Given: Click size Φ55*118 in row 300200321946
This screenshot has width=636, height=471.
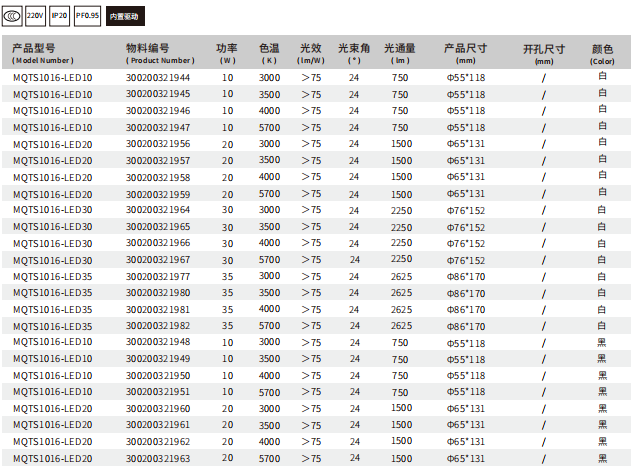Looking at the screenshot, I should click(x=466, y=111).
